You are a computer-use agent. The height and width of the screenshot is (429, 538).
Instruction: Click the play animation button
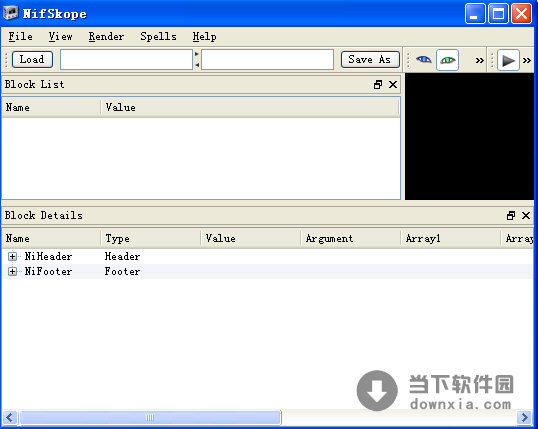coord(508,60)
